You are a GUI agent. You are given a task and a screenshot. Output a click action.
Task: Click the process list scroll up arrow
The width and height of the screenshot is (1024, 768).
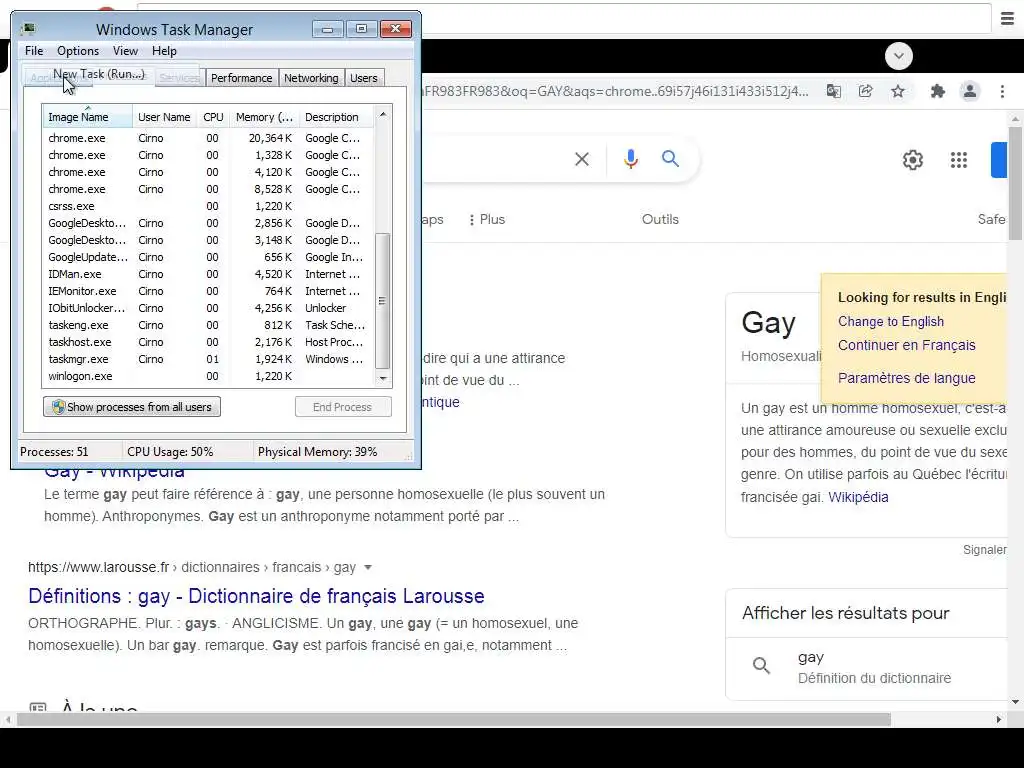(383, 114)
